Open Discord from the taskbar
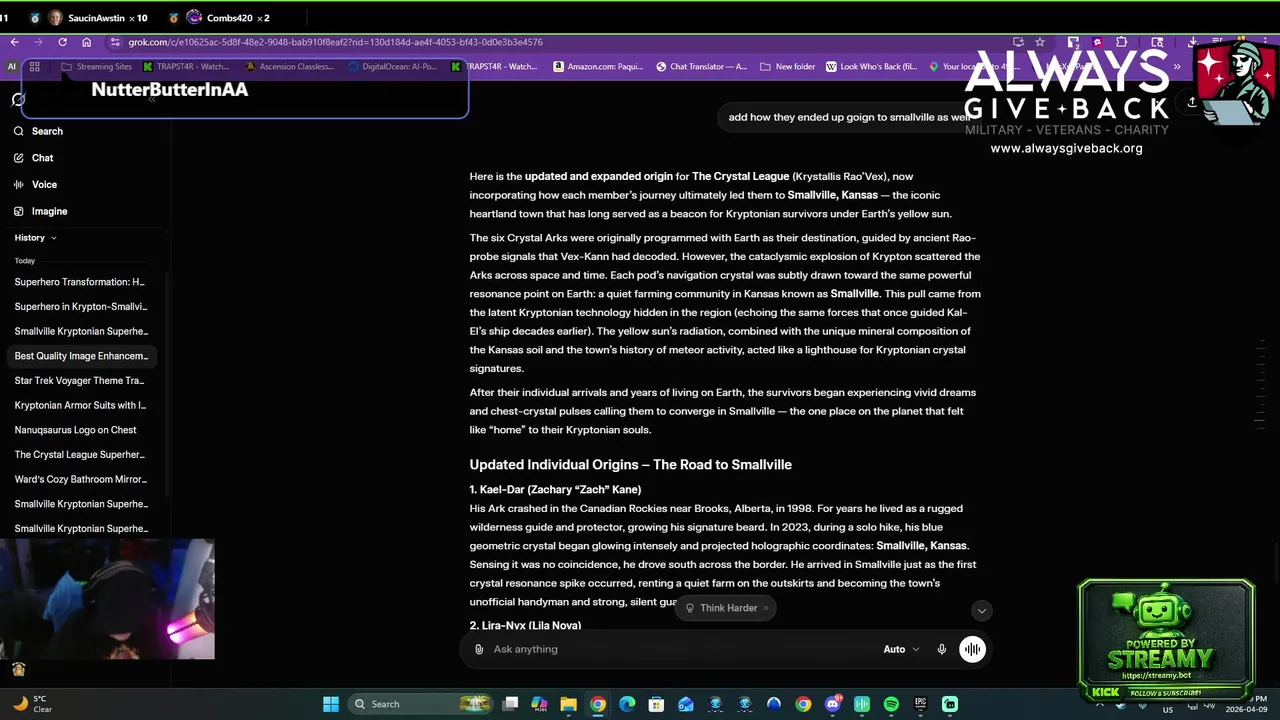The image size is (1280, 720). pos(833,704)
